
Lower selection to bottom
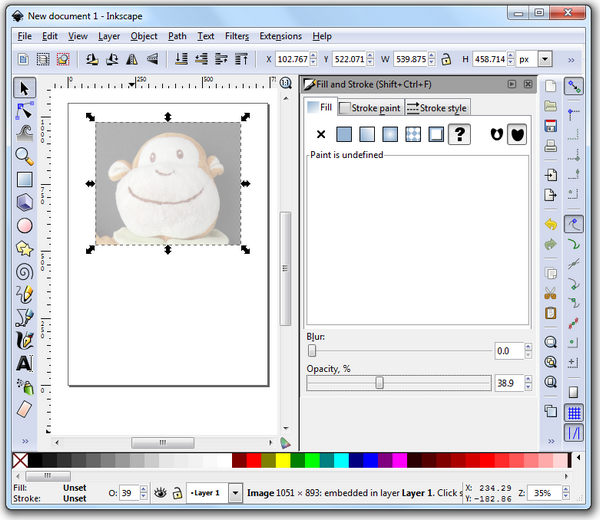(181, 59)
